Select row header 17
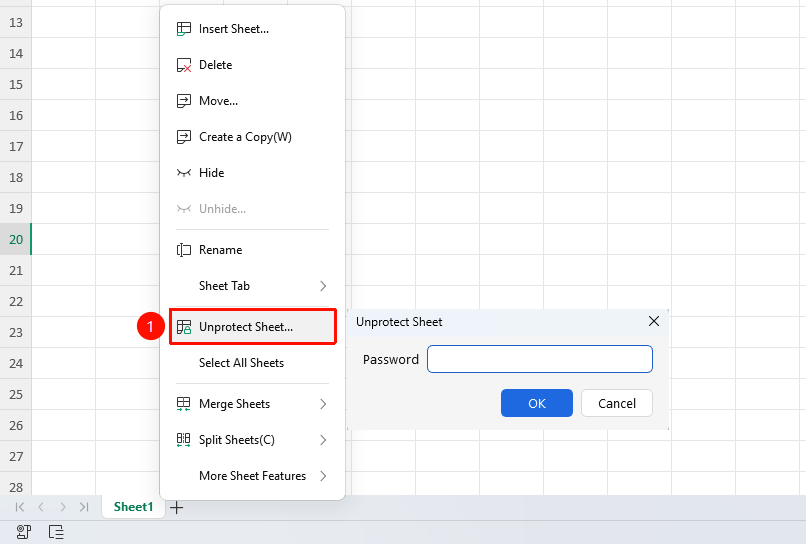 [16, 147]
